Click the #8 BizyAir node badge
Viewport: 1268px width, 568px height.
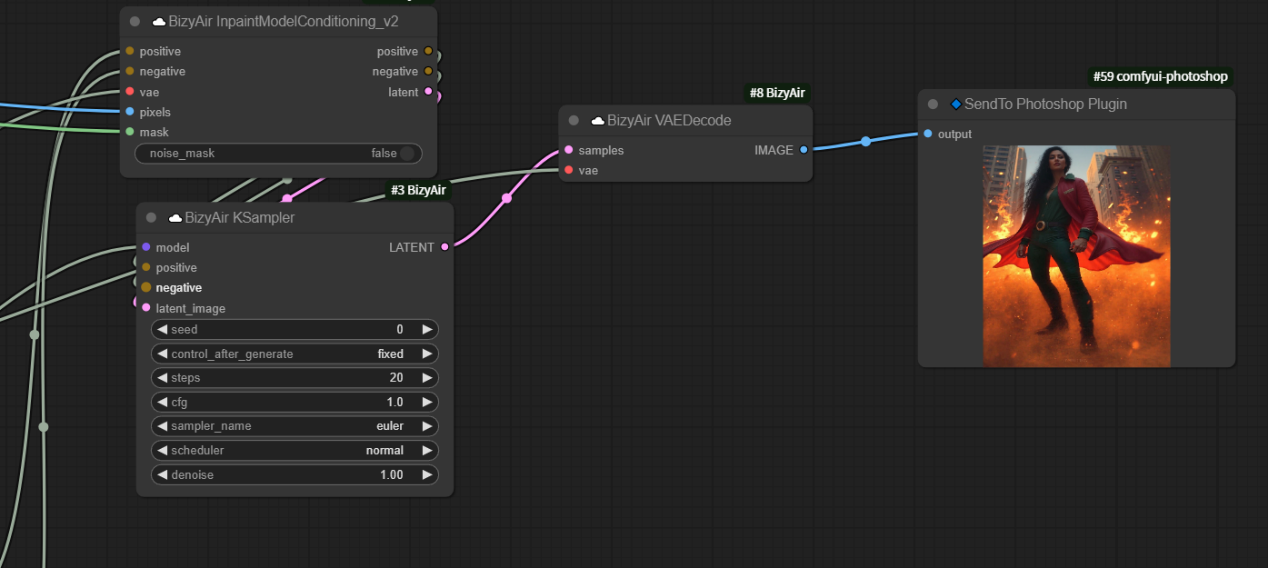click(776, 93)
